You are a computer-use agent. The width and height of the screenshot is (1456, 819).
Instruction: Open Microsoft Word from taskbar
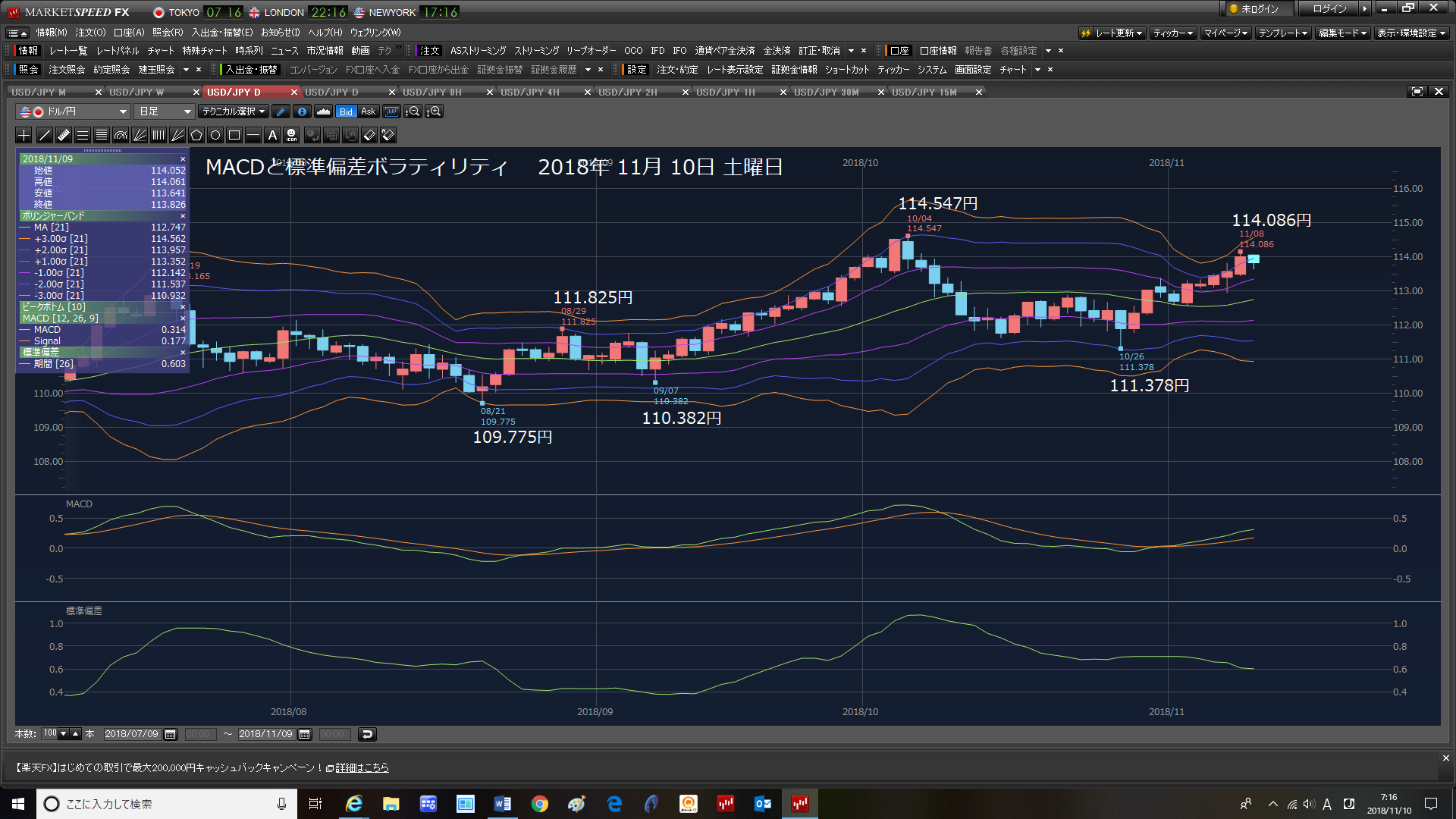coord(502,804)
